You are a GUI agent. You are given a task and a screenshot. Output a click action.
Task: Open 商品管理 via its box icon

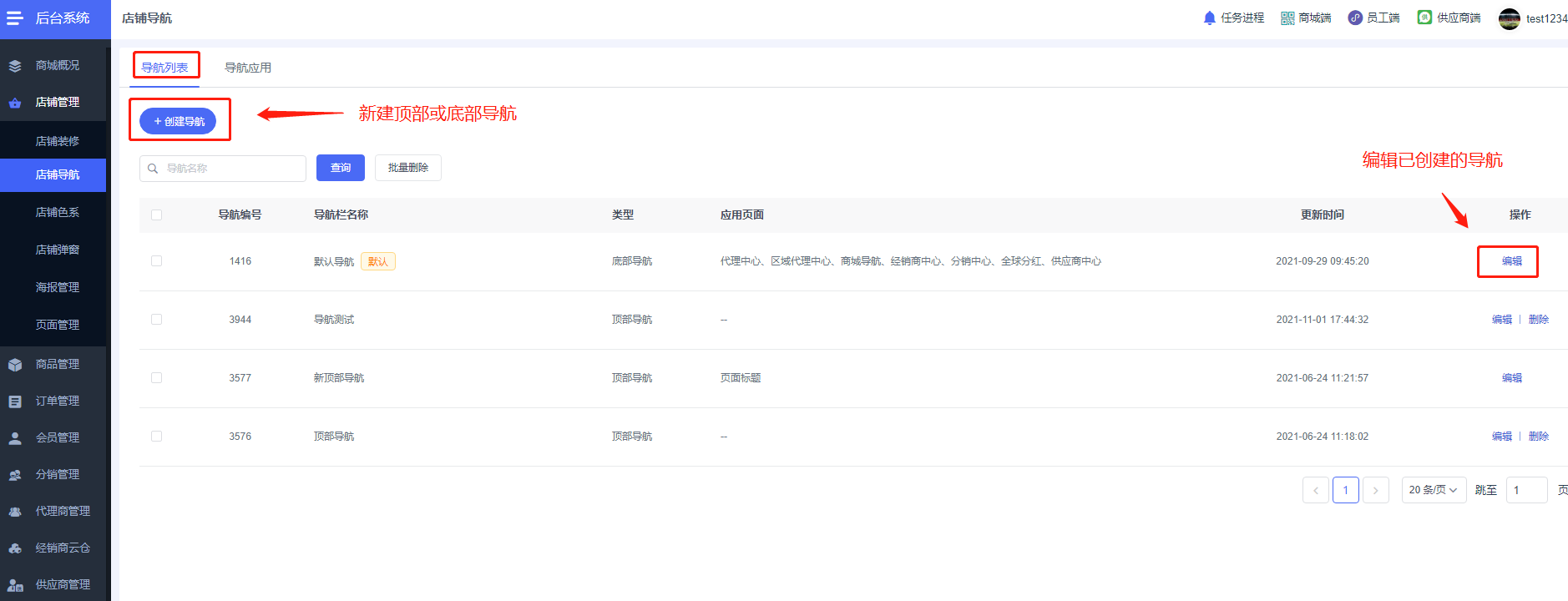point(15,365)
